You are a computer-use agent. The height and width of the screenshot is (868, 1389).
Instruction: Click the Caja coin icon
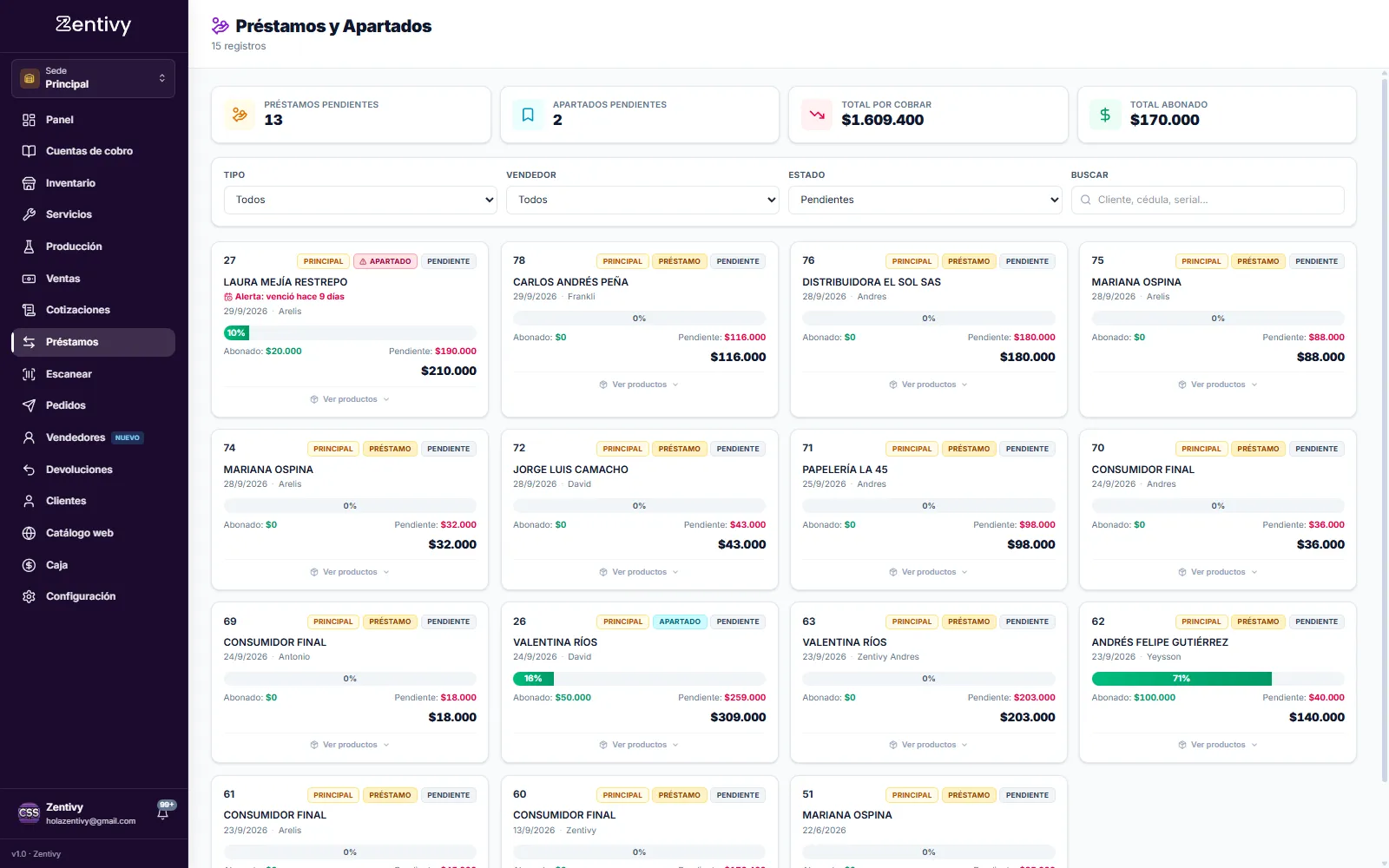(x=29, y=565)
